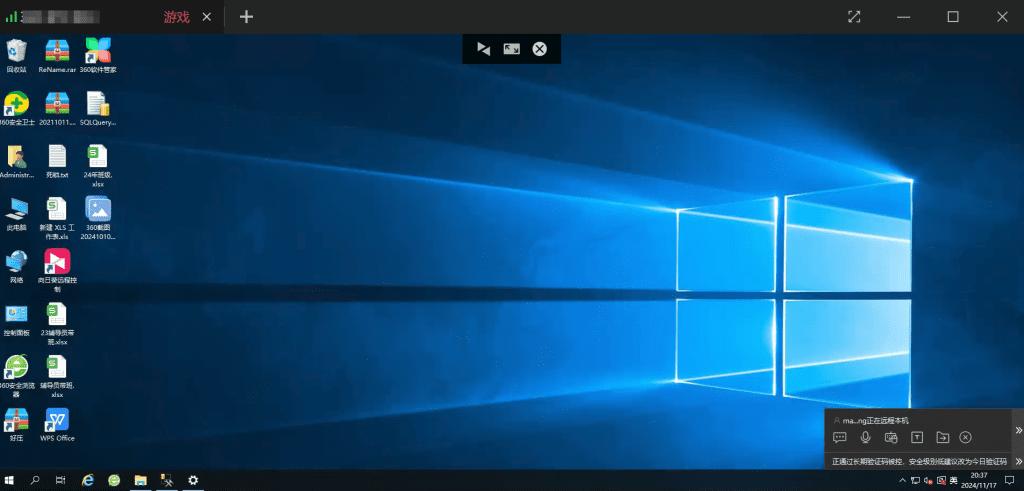Click ma..ng正在远程本机 status text
Image resolution: width=1024 pixels, height=491 pixels.
click(875, 420)
